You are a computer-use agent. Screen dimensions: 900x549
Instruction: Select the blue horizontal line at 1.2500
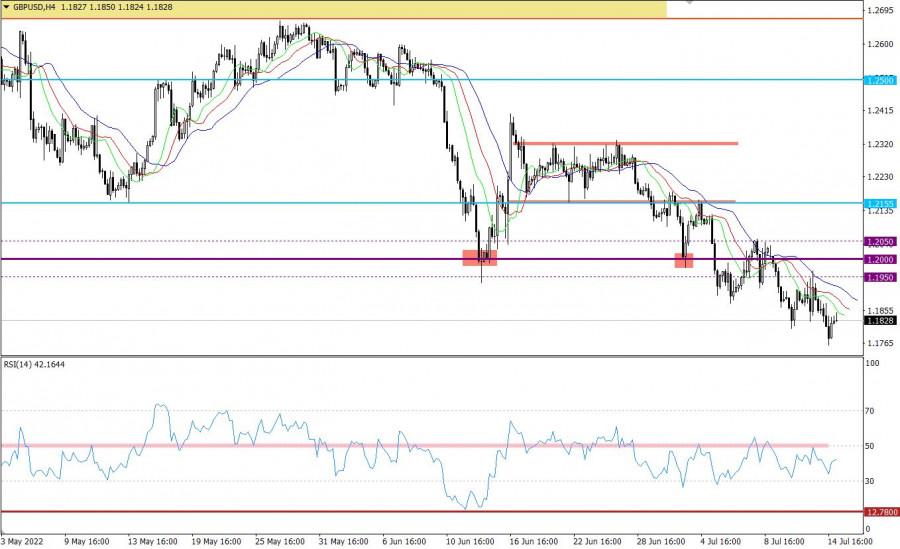pyautogui.click(x=432, y=80)
